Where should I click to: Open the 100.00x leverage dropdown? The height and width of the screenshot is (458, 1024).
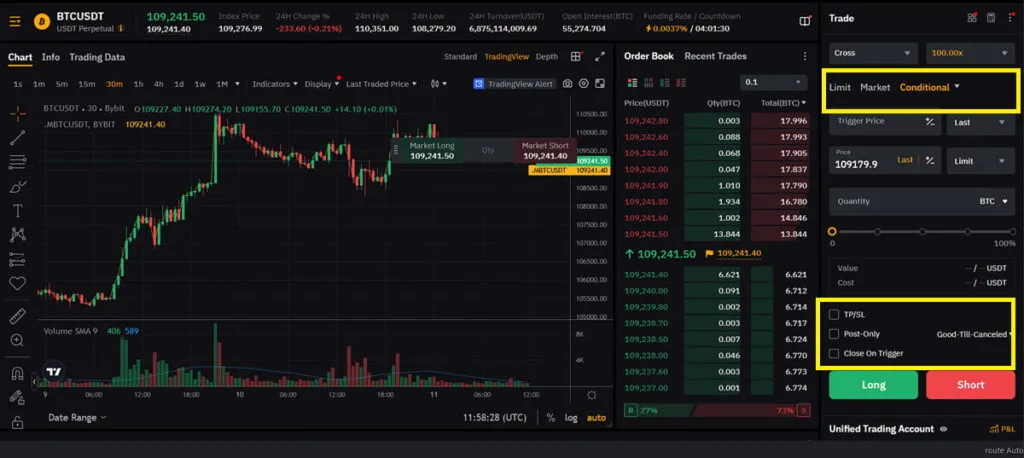970,53
